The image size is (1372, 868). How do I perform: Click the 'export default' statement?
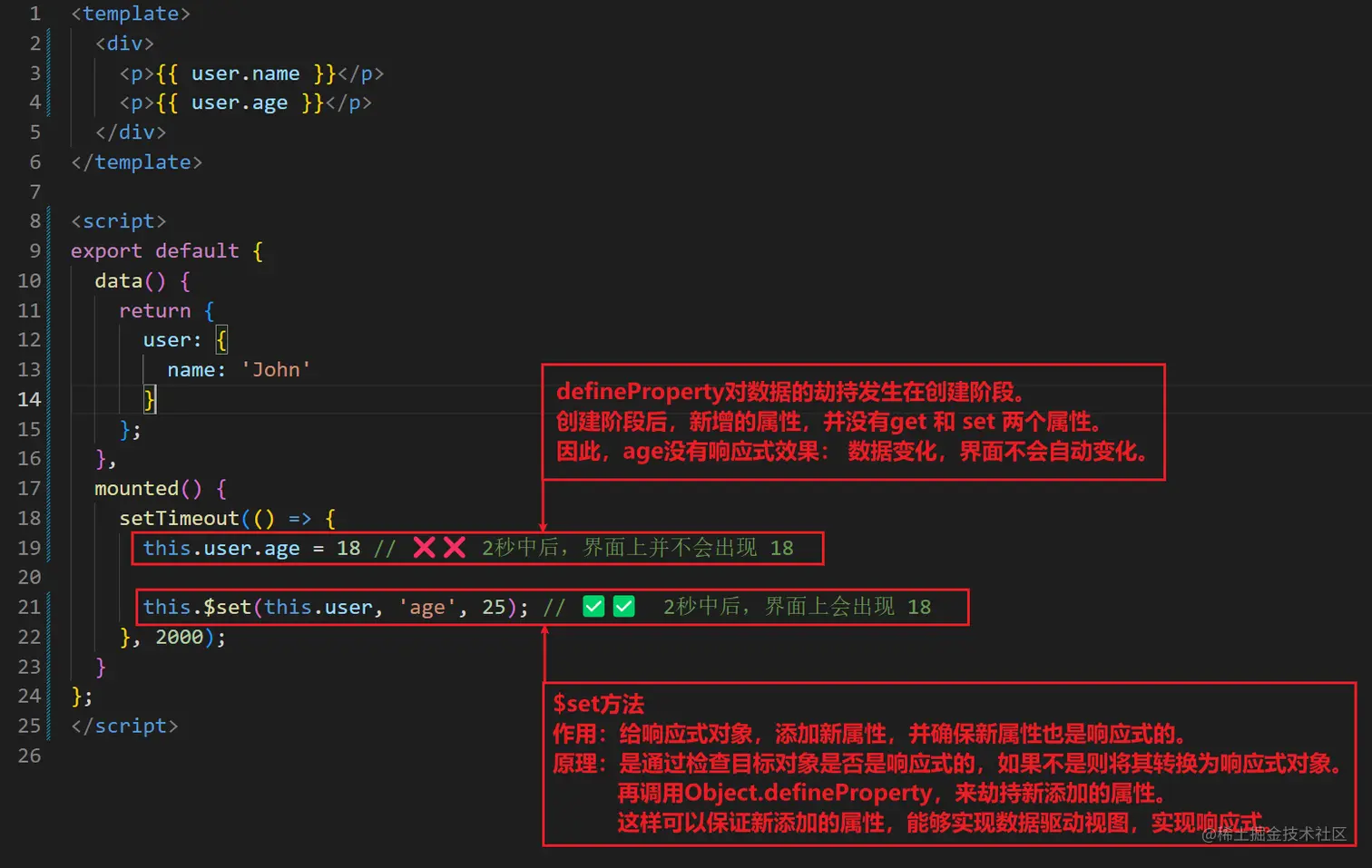[x=155, y=251]
